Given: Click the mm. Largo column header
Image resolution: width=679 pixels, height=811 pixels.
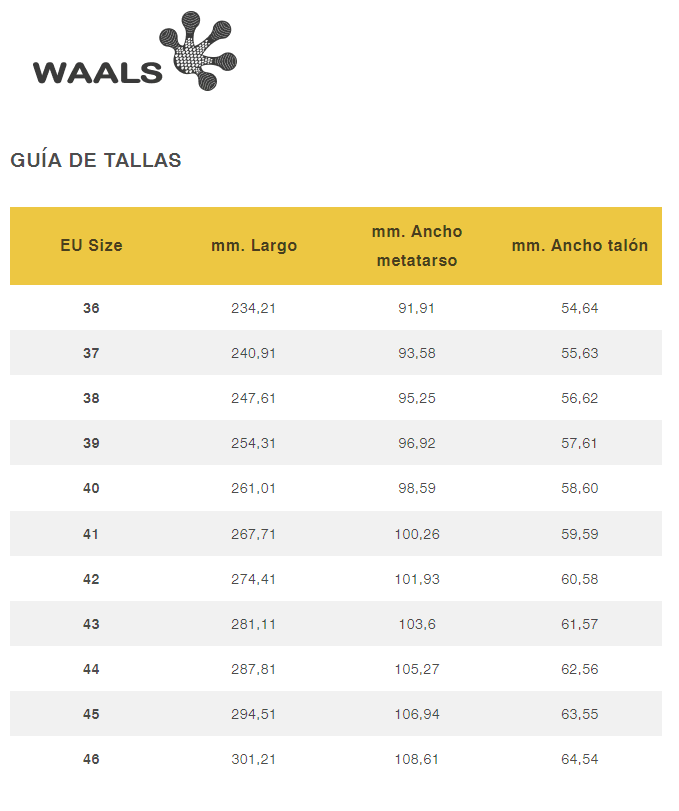Looking at the screenshot, I should click(254, 246).
